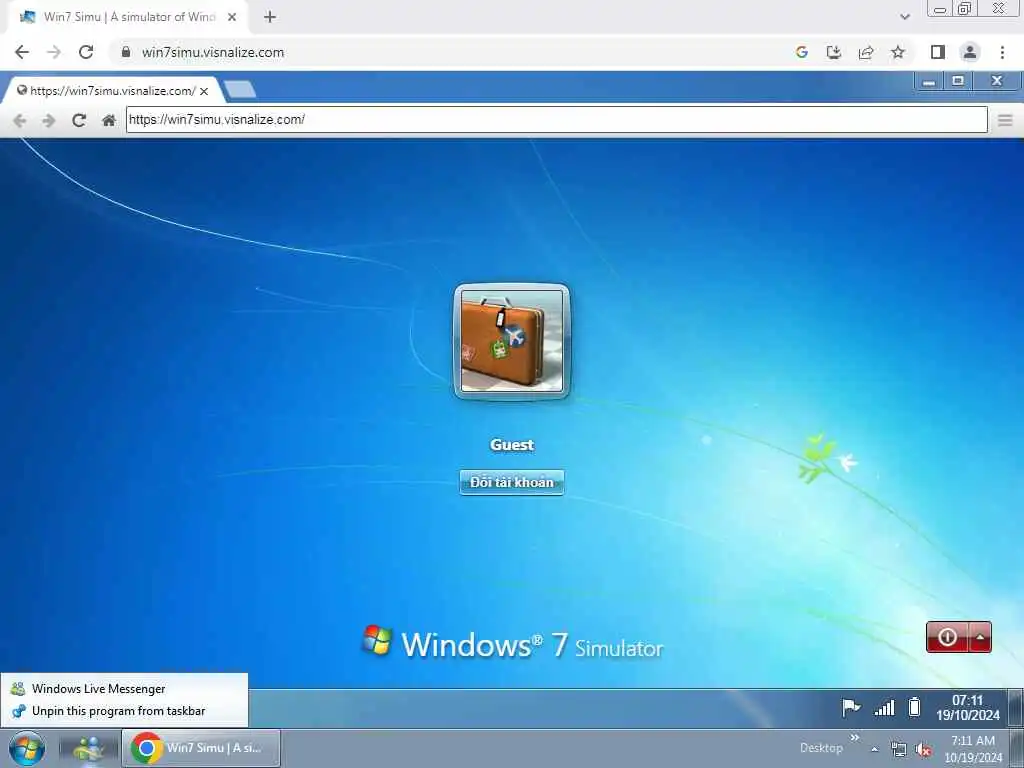
Task: Click the Guest account name
Action: [x=512, y=445]
